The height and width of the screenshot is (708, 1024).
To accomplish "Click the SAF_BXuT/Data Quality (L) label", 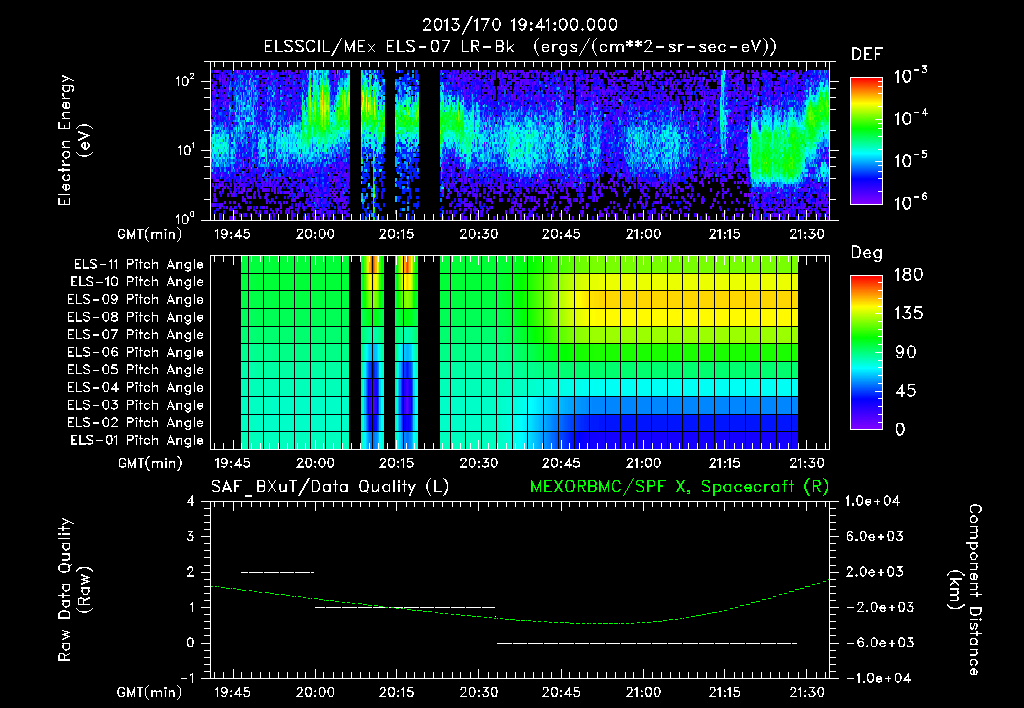I will [330, 487].
